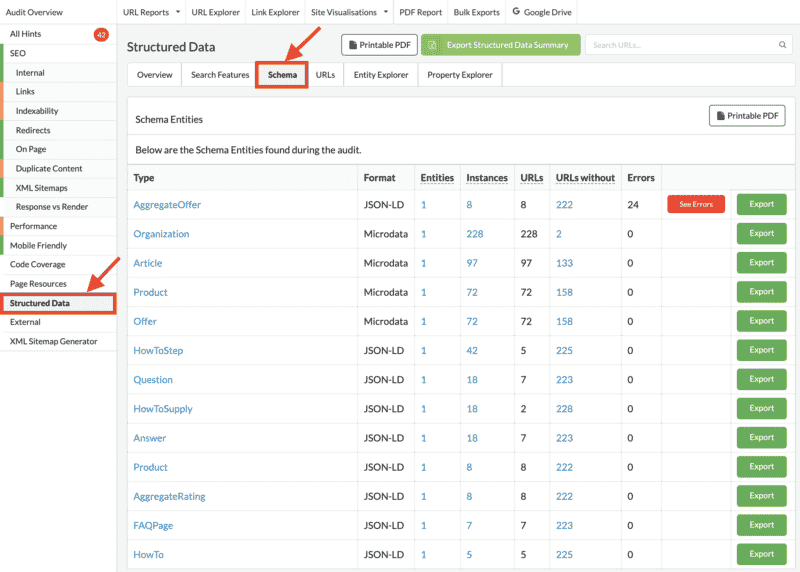
Task: Open External in sidebar
Action: point(25,322)
